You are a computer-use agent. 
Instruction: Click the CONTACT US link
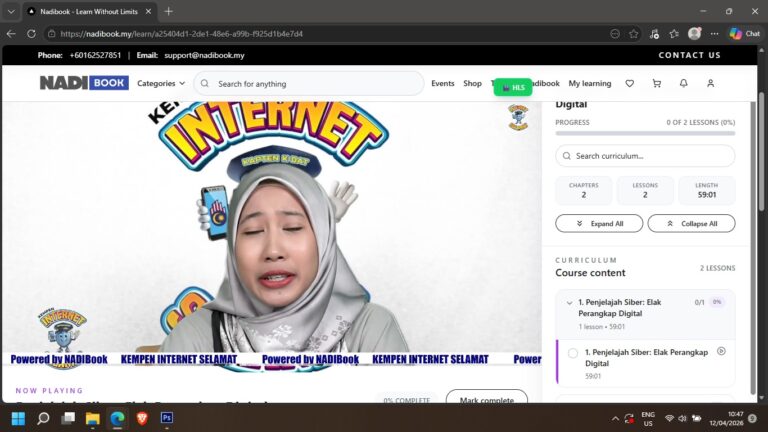[689, 55]
